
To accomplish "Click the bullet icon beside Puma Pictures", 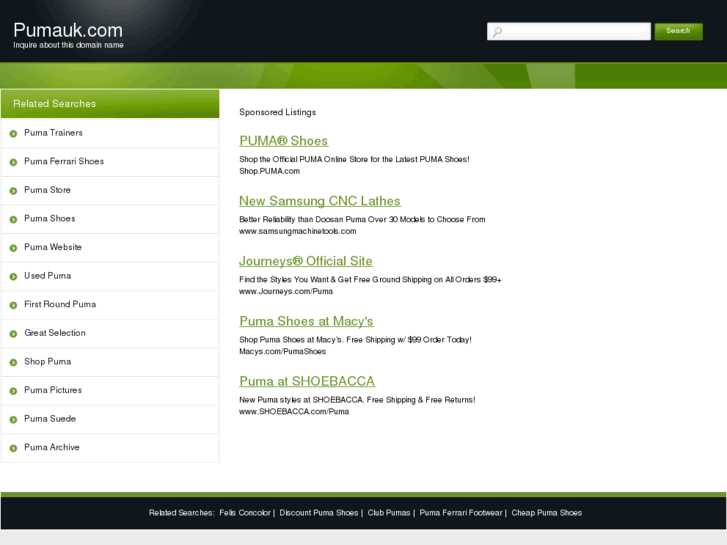I will pos(13,391).
